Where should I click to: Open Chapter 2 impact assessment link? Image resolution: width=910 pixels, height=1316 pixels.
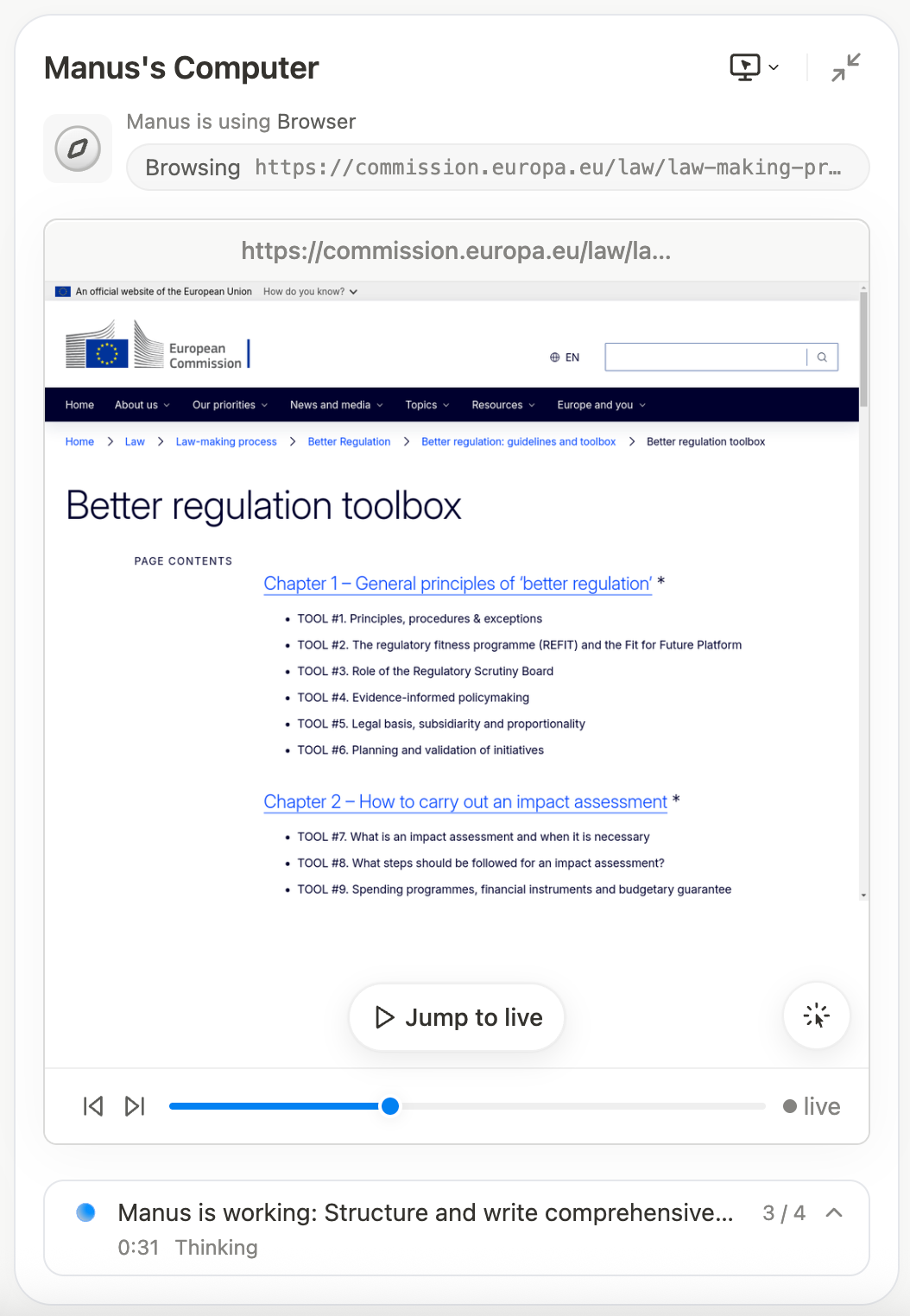tap(465, 802)
